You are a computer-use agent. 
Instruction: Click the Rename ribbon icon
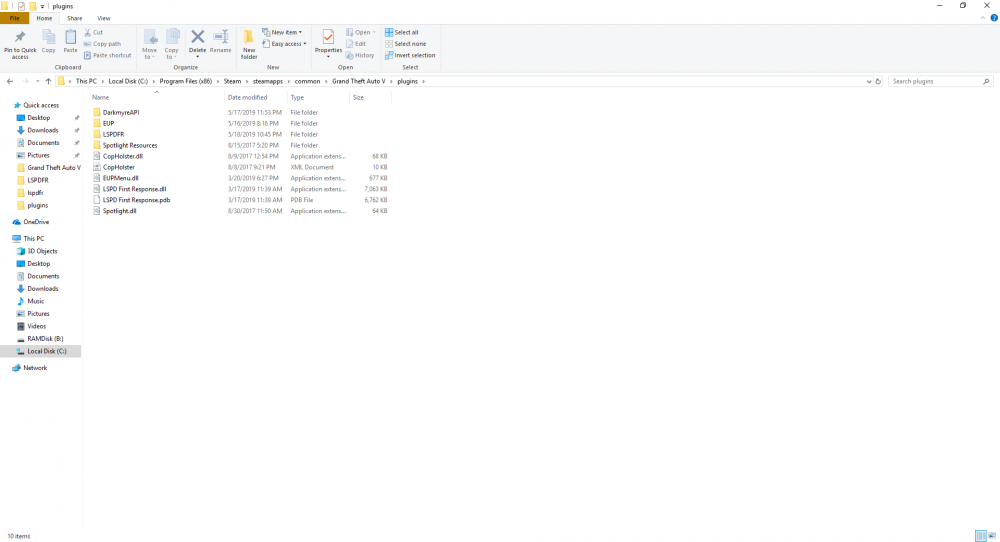pyautogui.click(x=221, y=37)
